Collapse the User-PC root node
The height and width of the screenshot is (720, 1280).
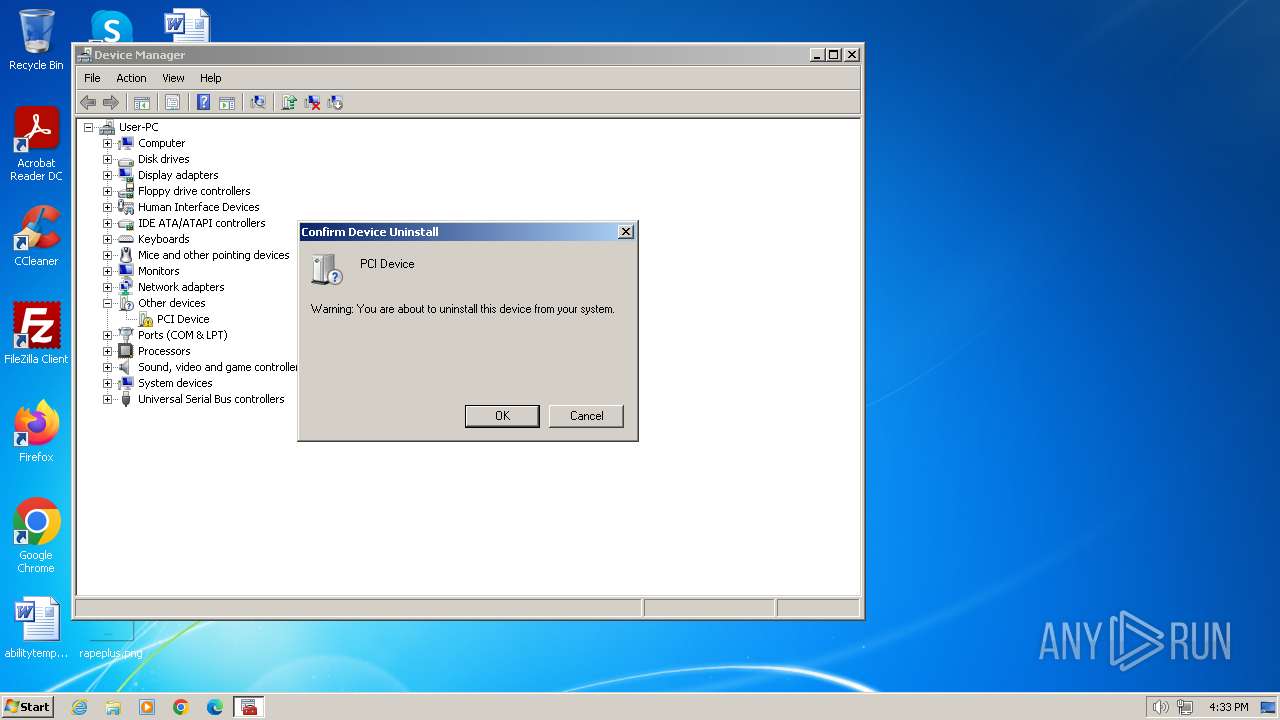88,127
